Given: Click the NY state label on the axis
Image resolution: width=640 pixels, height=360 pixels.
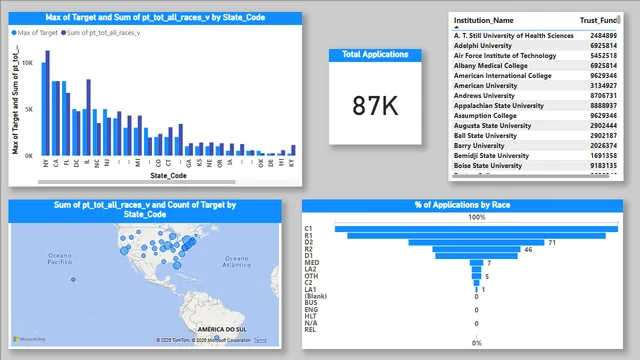Looking at the screenshot, I should [x=45, y=163].
